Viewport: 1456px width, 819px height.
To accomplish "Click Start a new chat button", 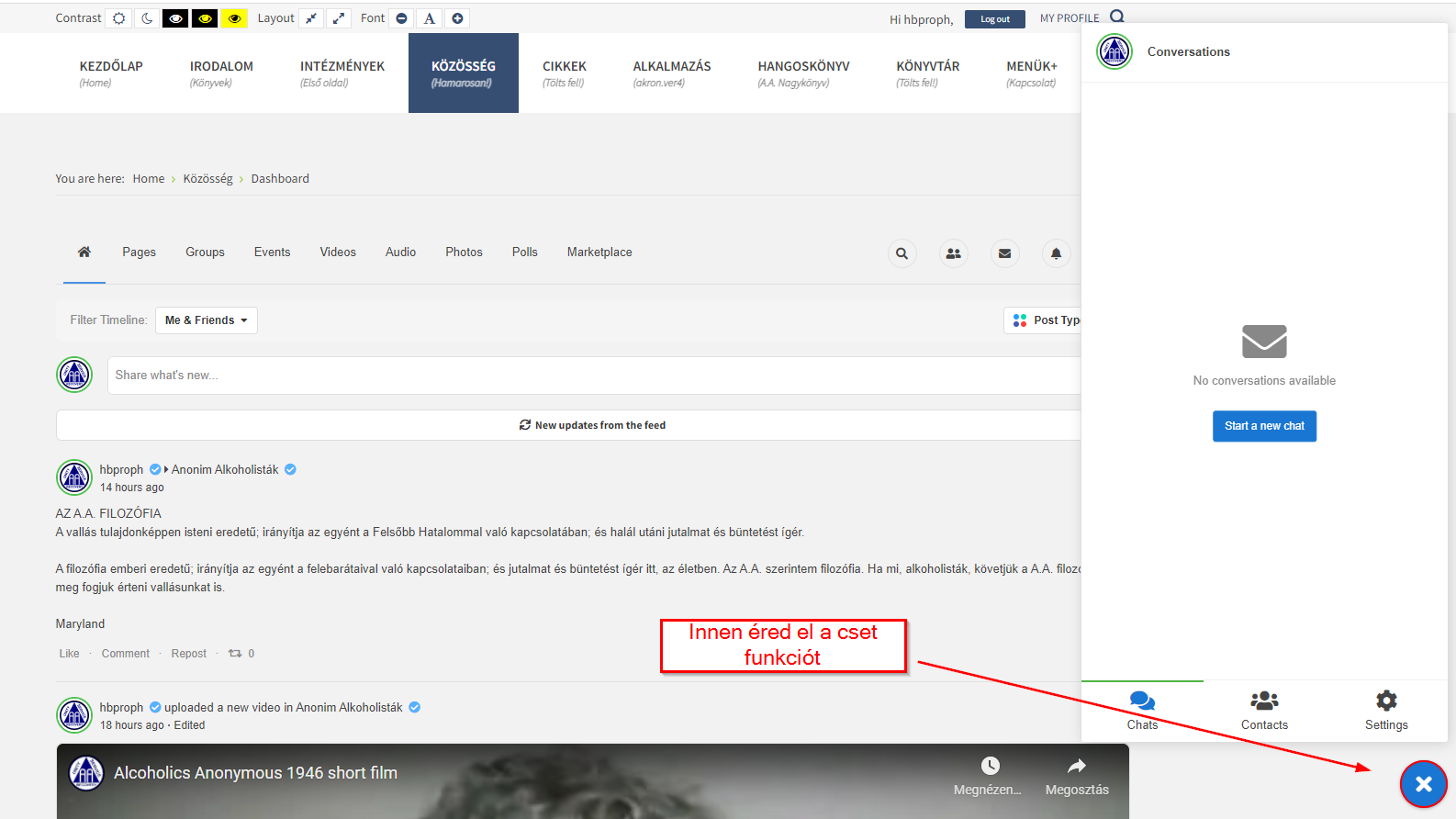I will 1264,426.
